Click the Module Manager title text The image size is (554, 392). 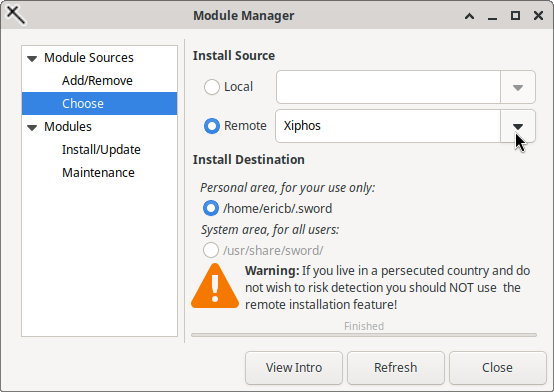243,16
